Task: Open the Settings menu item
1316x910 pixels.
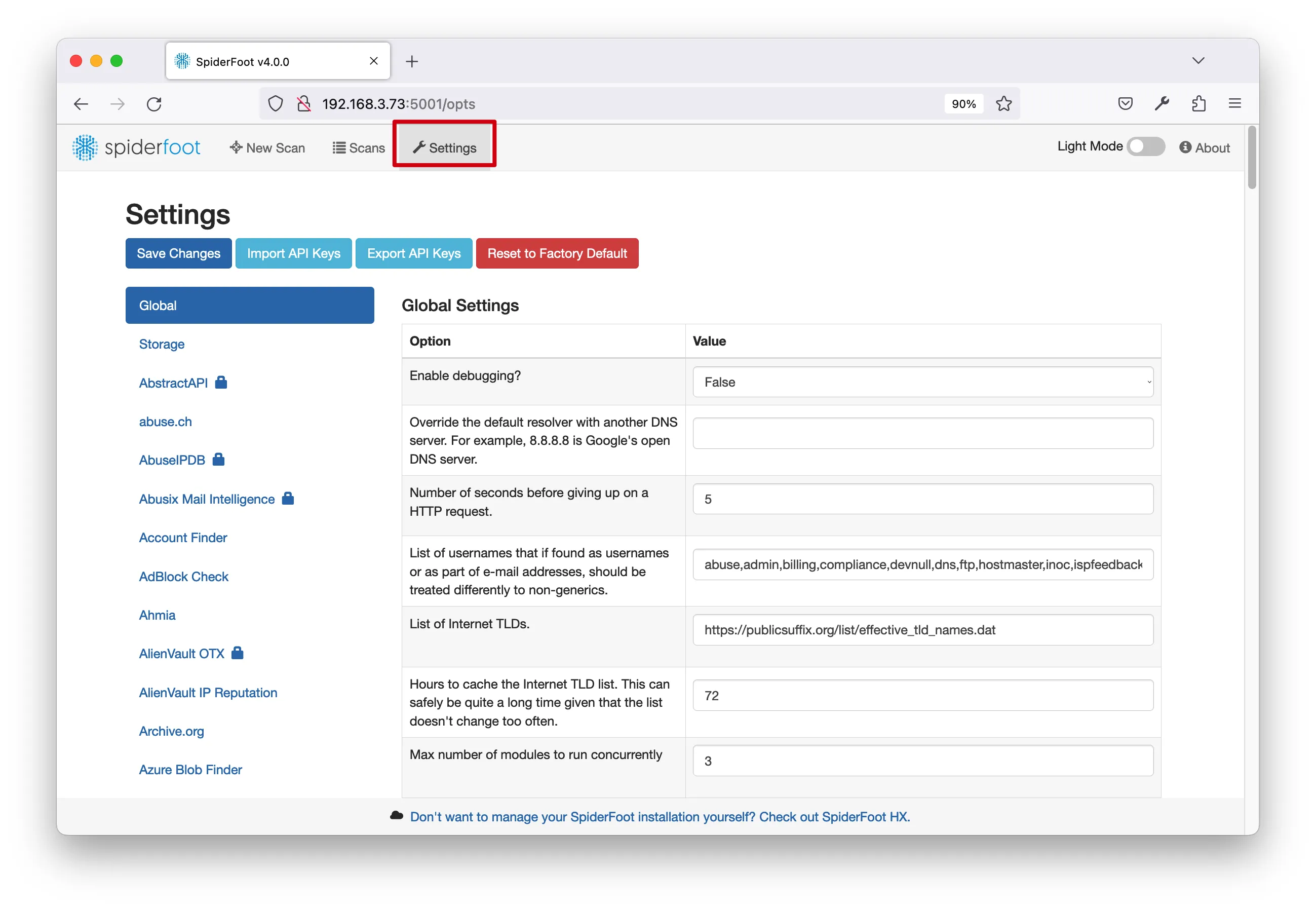Action: [x=445, y=147]
